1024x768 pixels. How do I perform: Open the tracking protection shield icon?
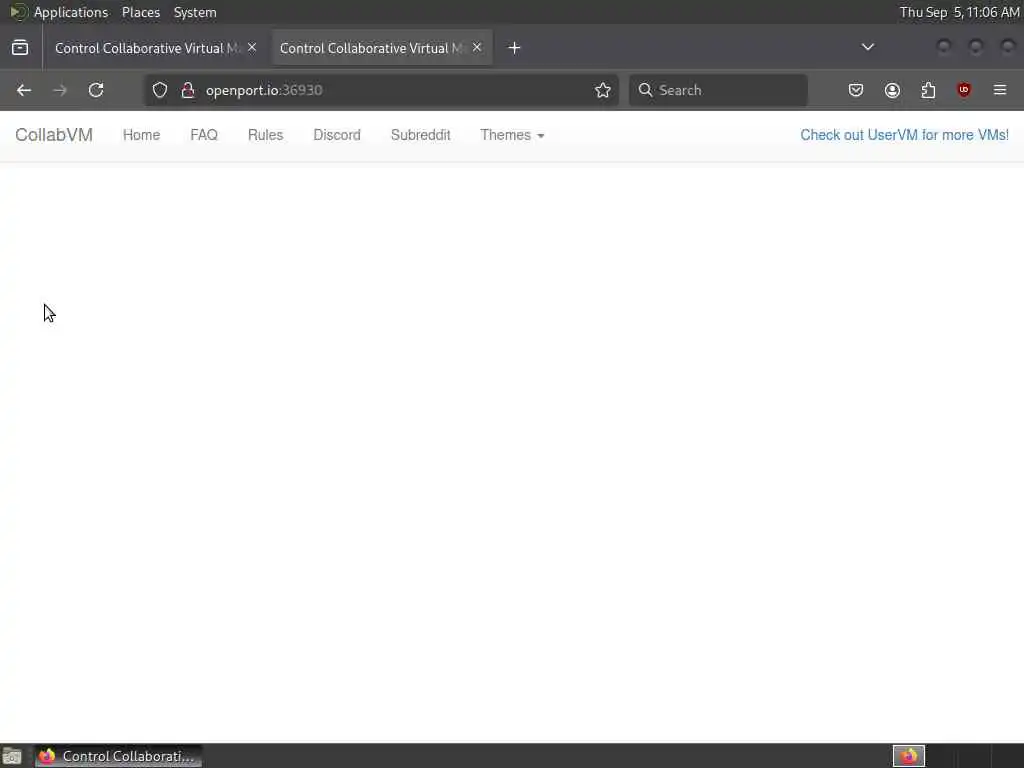tap(160, 90)
